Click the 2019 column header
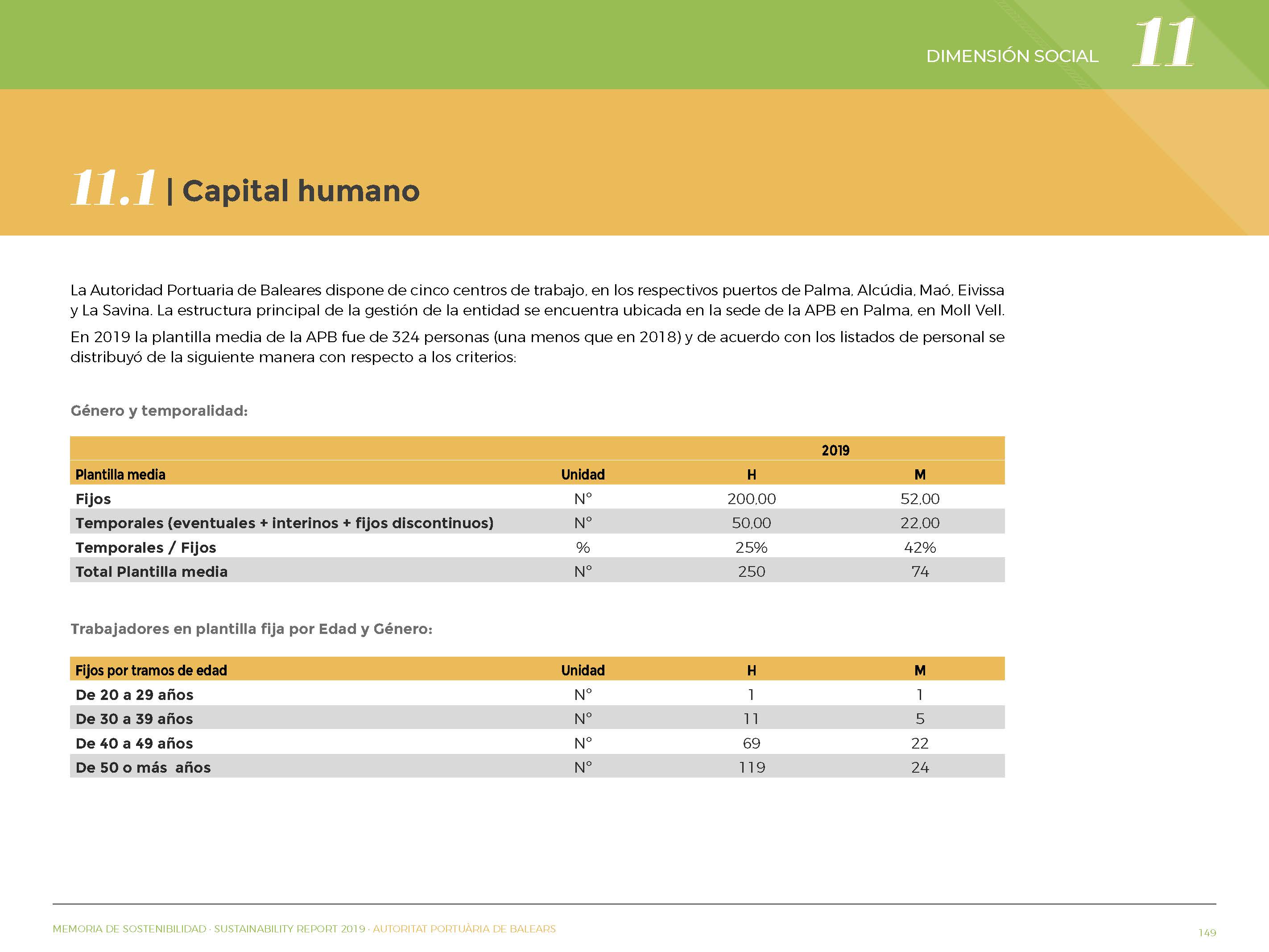This screenshot has width=1269, height=952. point(835,451)
